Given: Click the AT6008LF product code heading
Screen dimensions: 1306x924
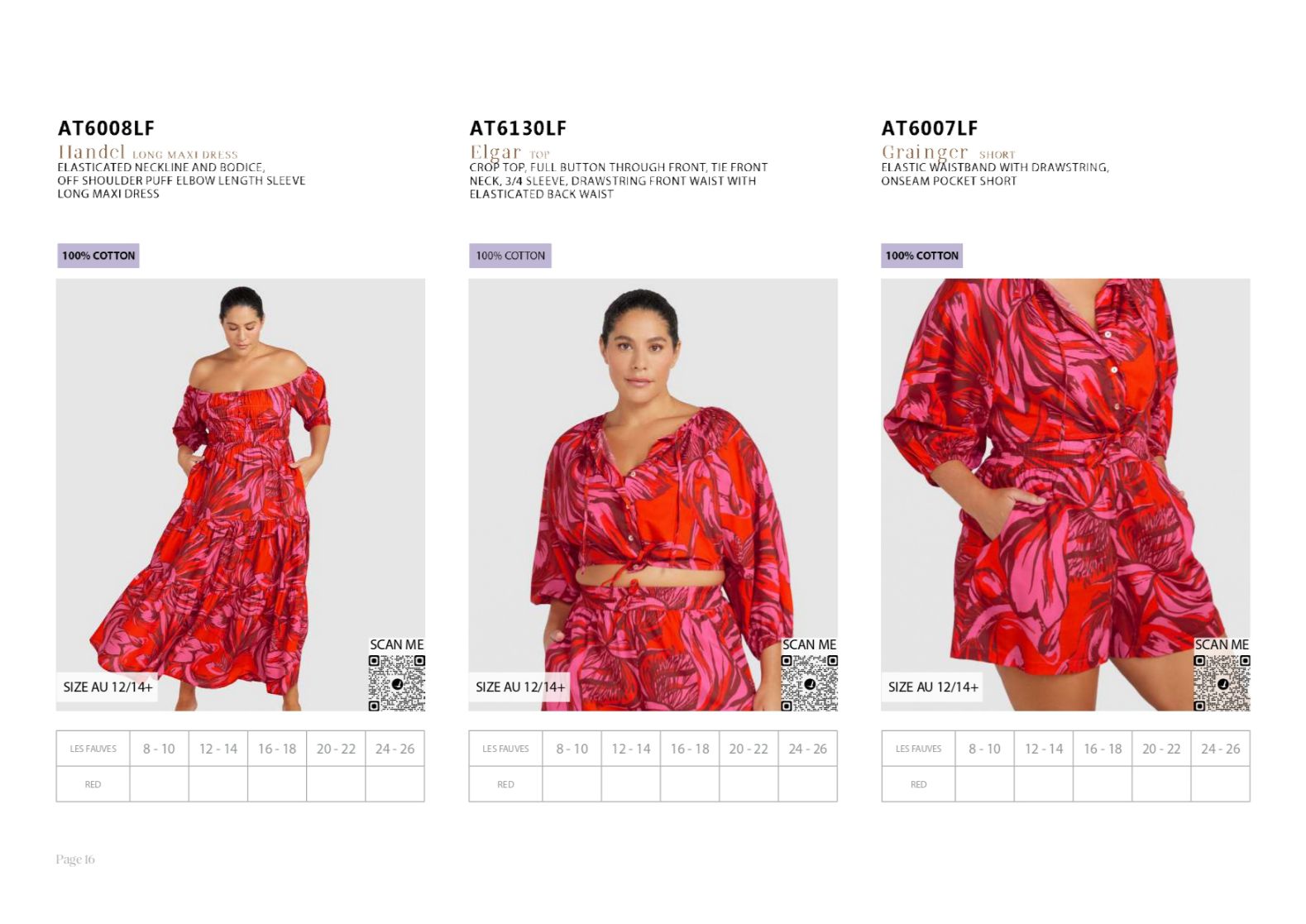Looking at the screenshot, I should point(106,128).
